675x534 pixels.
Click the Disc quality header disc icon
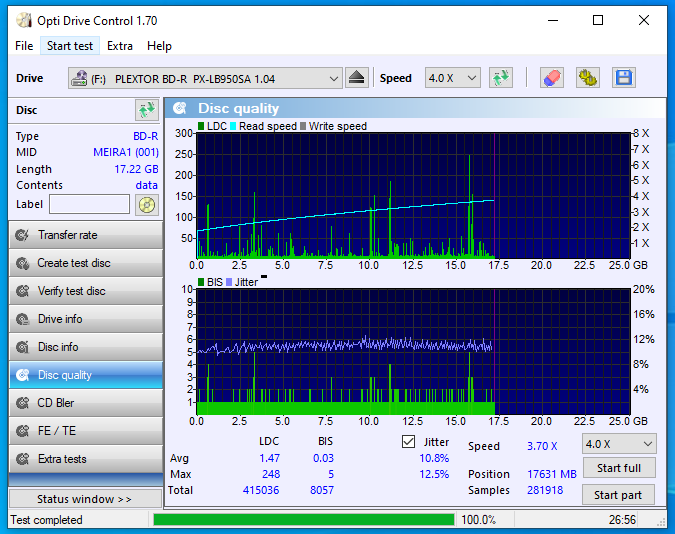point(180,108)
